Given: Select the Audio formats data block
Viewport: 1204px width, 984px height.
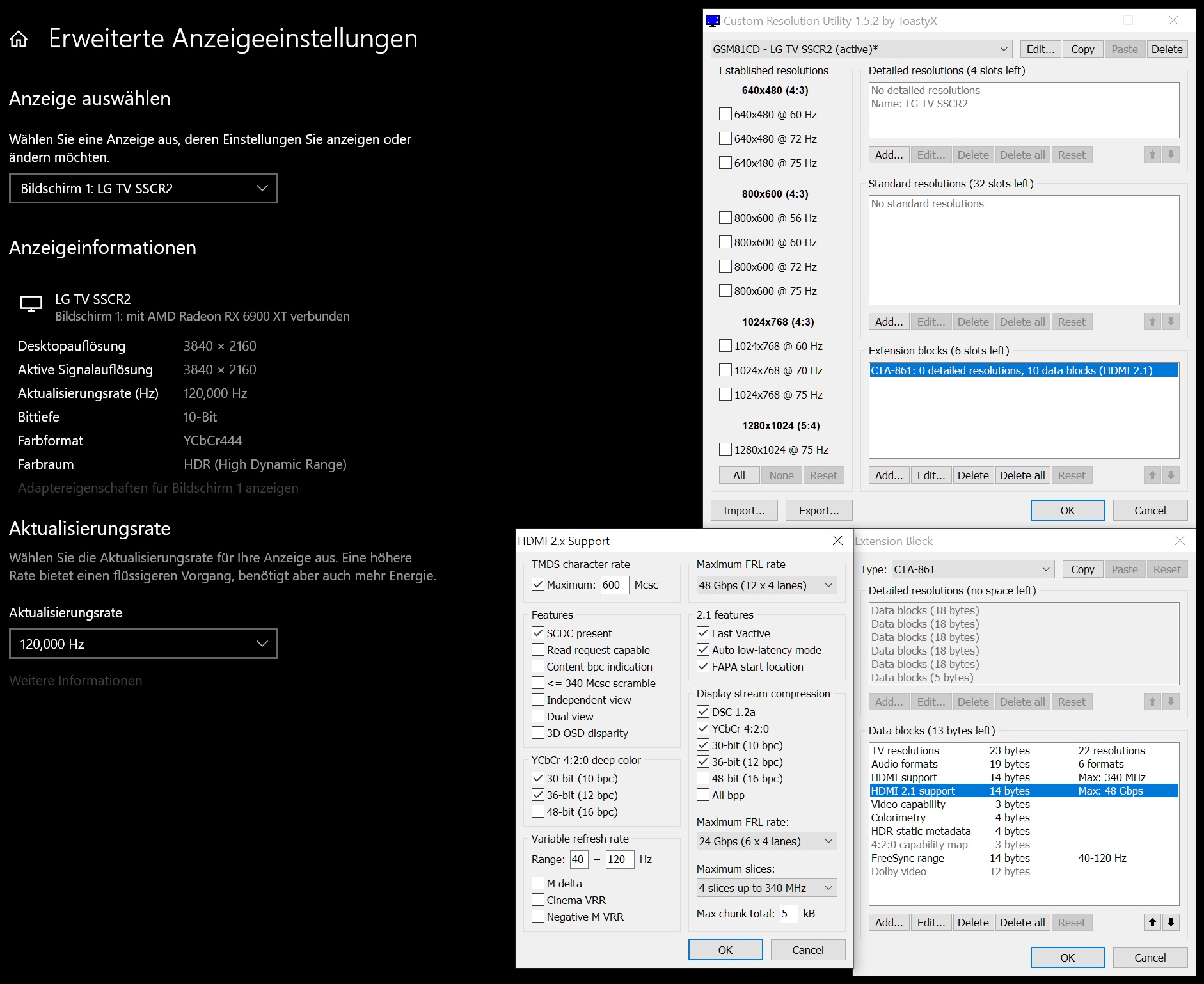Looking at the screenshot, I should [1024, 764].
